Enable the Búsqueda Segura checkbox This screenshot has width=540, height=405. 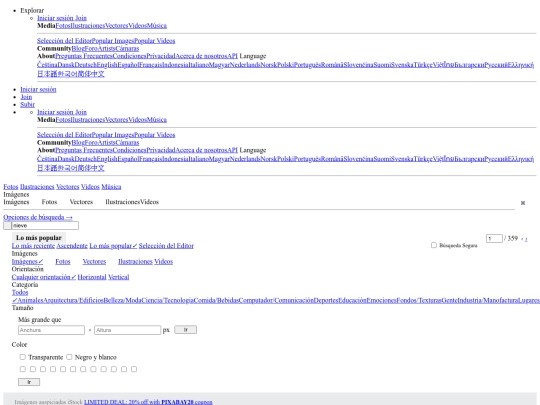click(434, 245)
